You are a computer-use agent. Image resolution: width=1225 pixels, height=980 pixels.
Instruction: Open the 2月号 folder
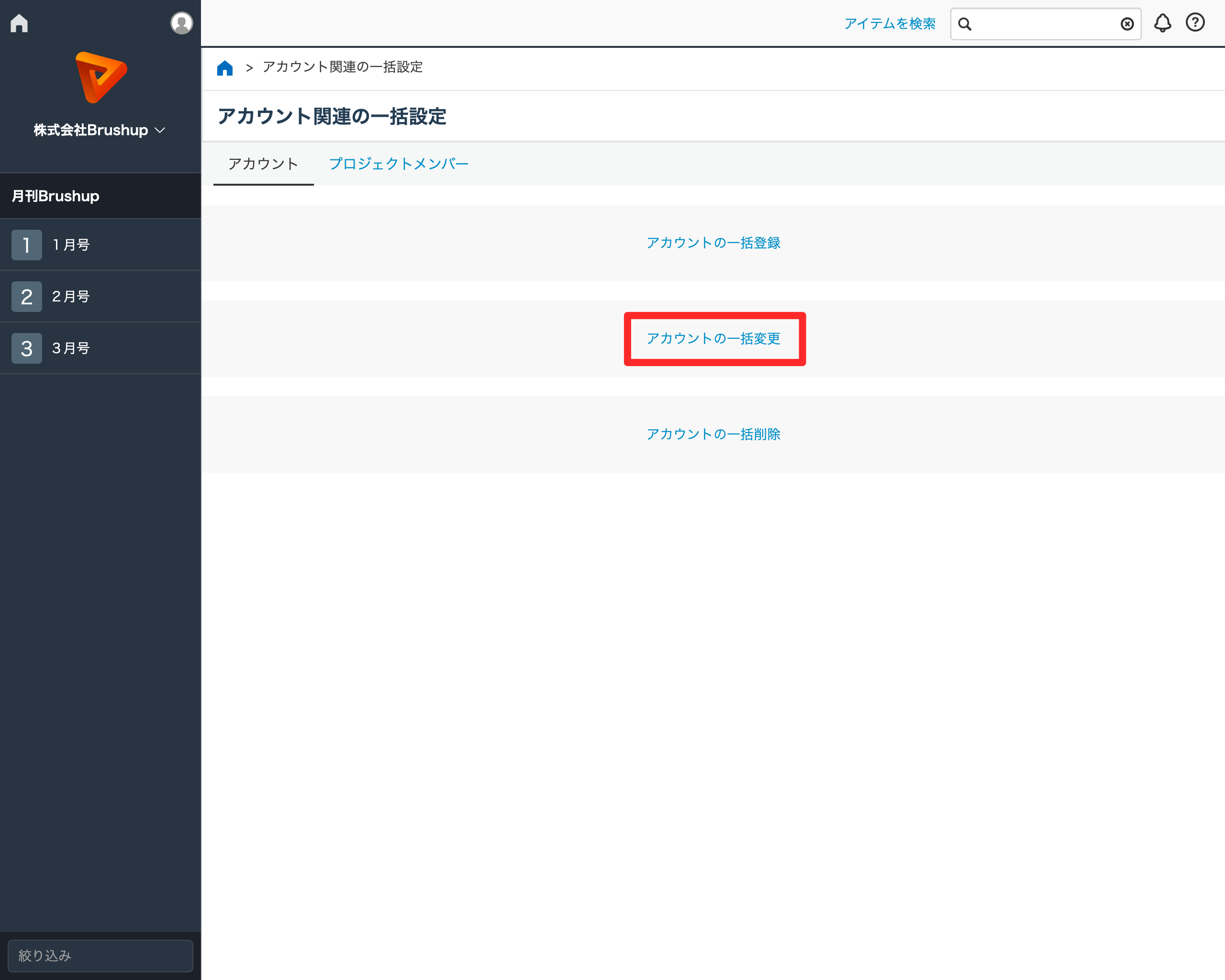pos(100,297)
